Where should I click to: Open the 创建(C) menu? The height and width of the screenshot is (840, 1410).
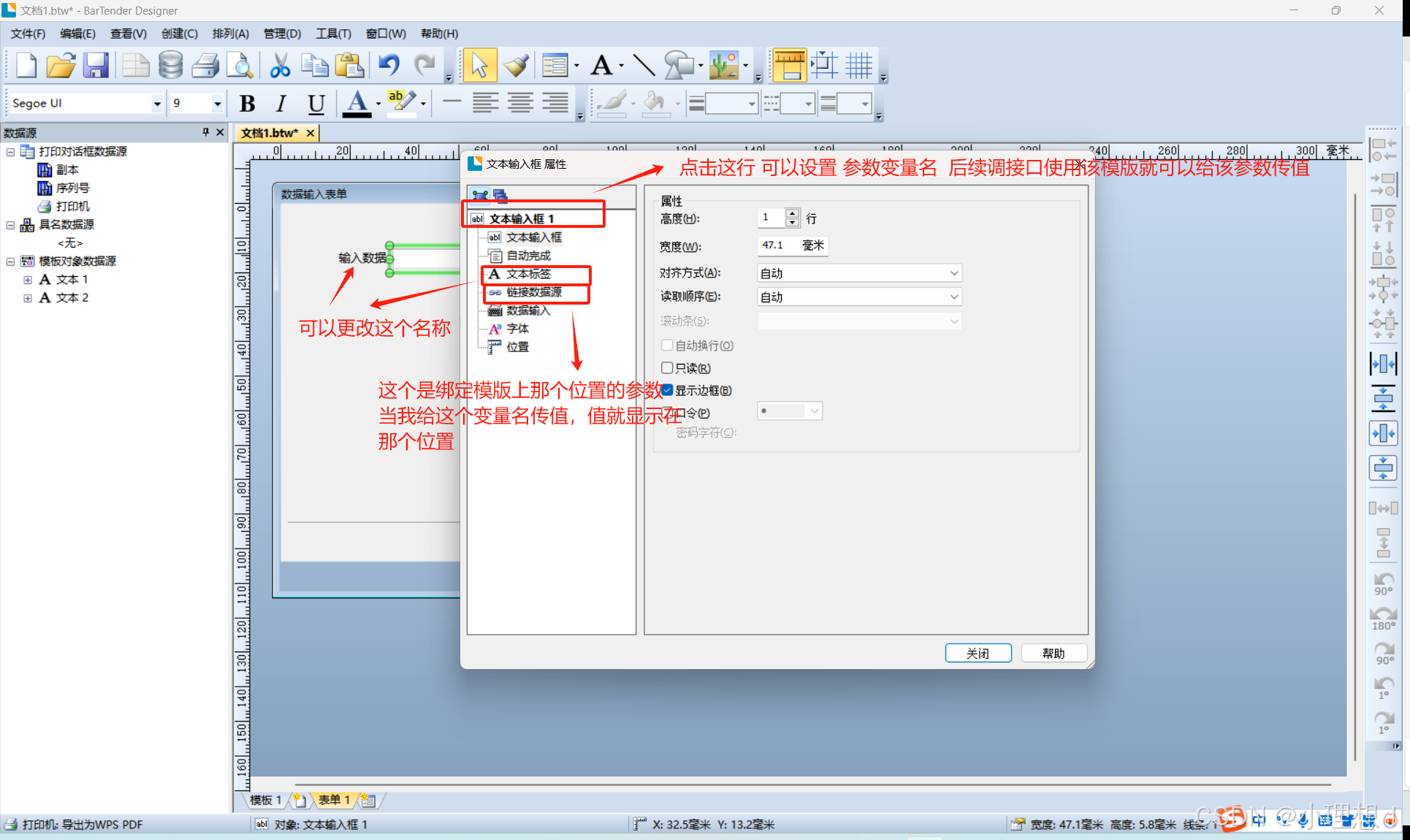[x=179, y=34]
